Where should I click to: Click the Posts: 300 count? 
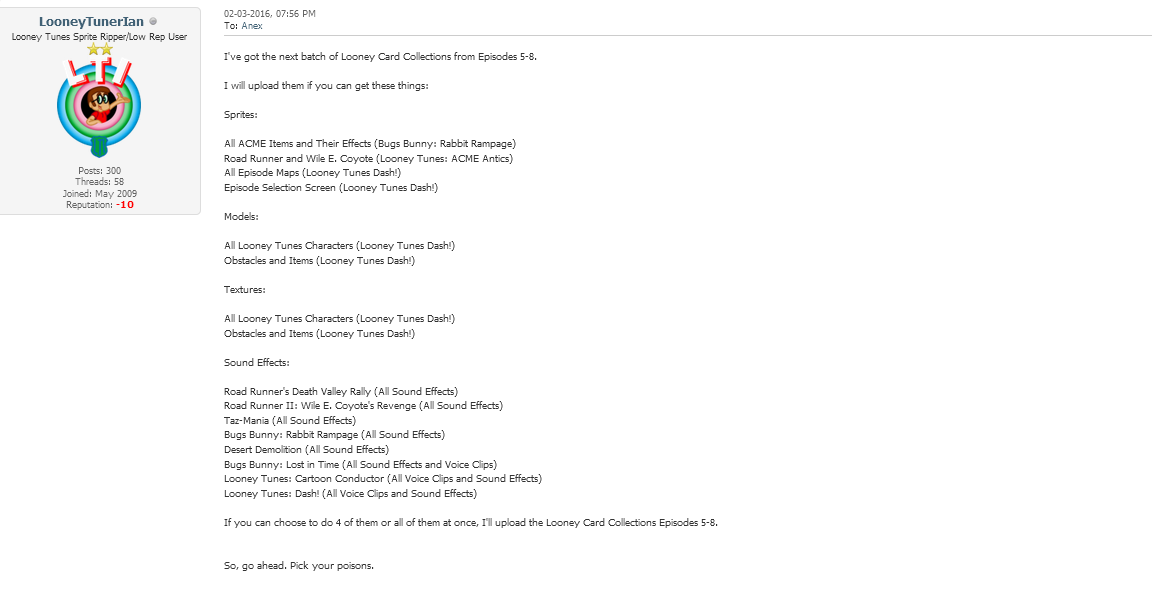click(x=100, y=170)
